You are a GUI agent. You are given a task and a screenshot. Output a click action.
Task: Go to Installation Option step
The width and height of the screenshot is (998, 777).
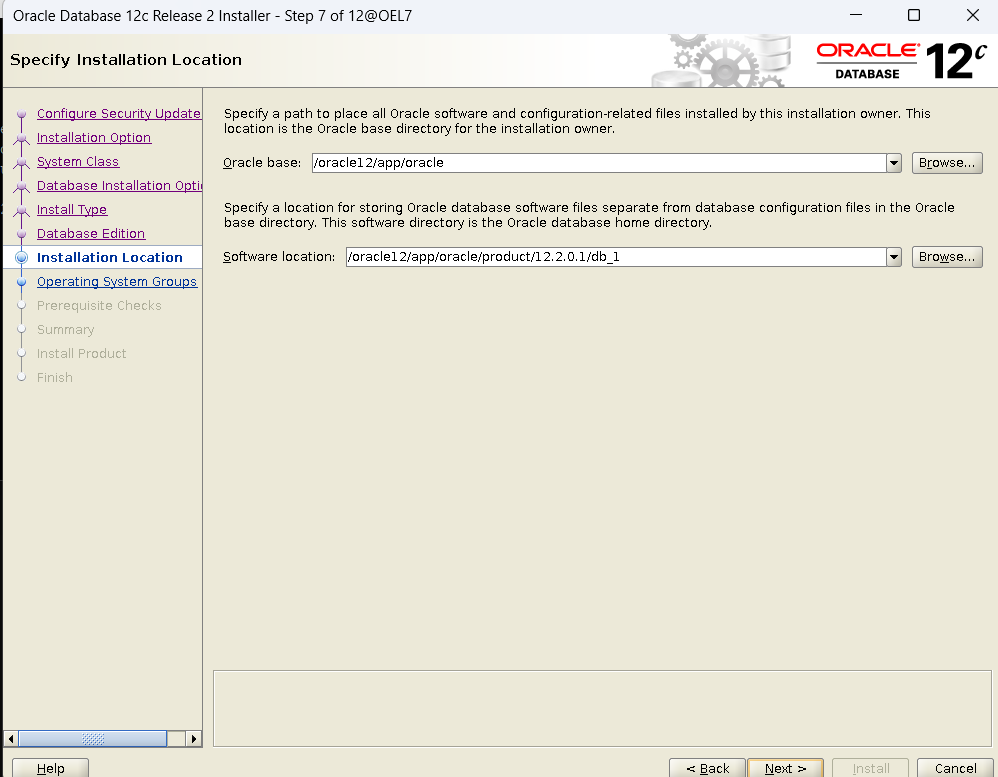pyautogui.click(x=94, y=137)
